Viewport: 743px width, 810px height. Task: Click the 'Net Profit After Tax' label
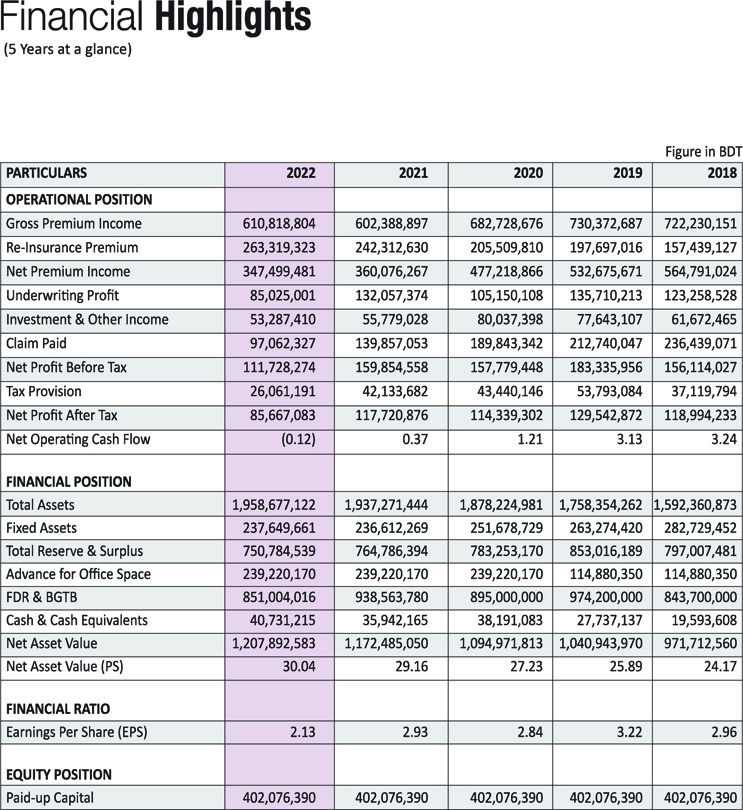tap(62, 415)
